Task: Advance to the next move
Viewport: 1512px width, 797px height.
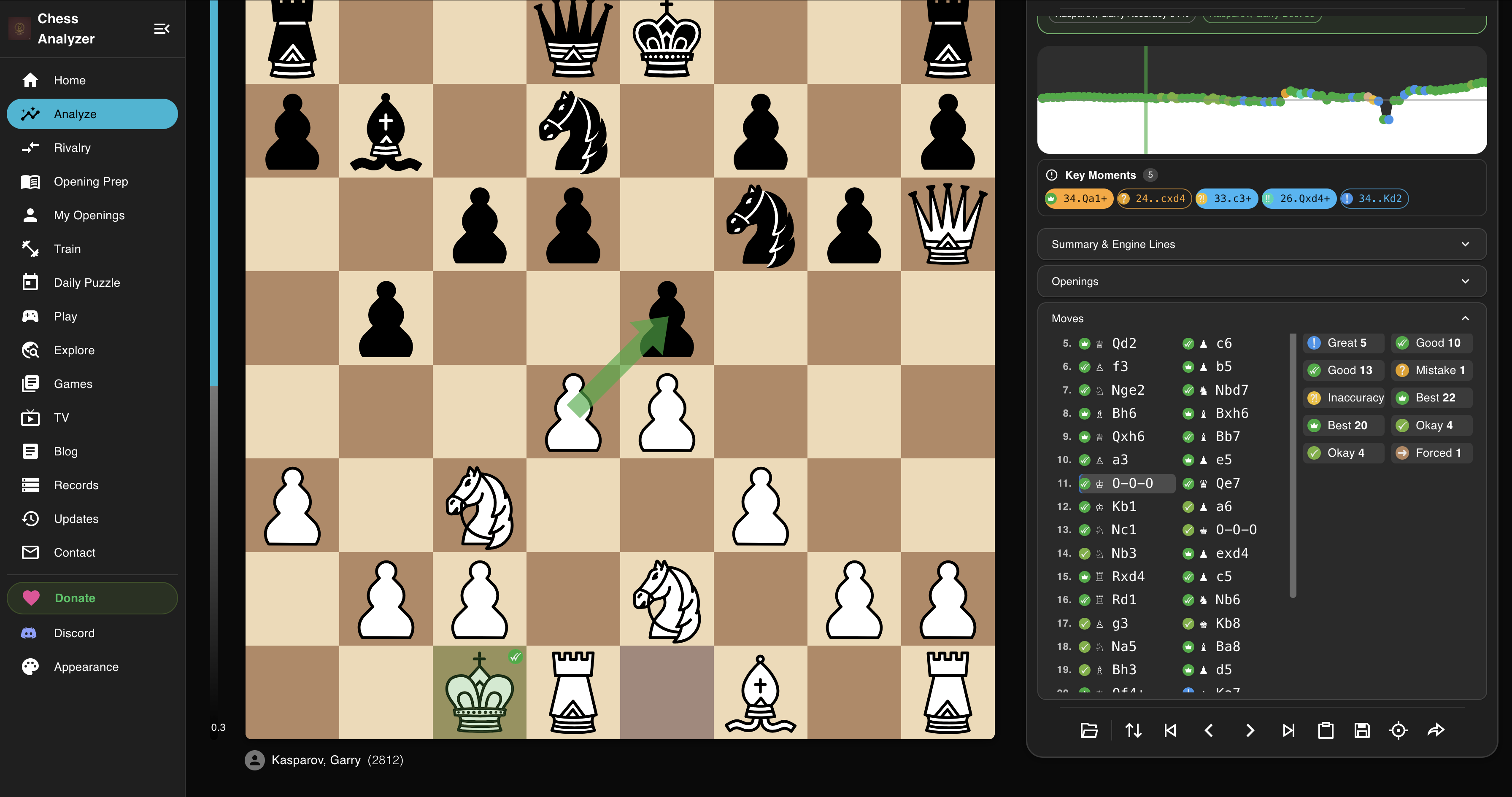Action: (x=1250, y=730)
